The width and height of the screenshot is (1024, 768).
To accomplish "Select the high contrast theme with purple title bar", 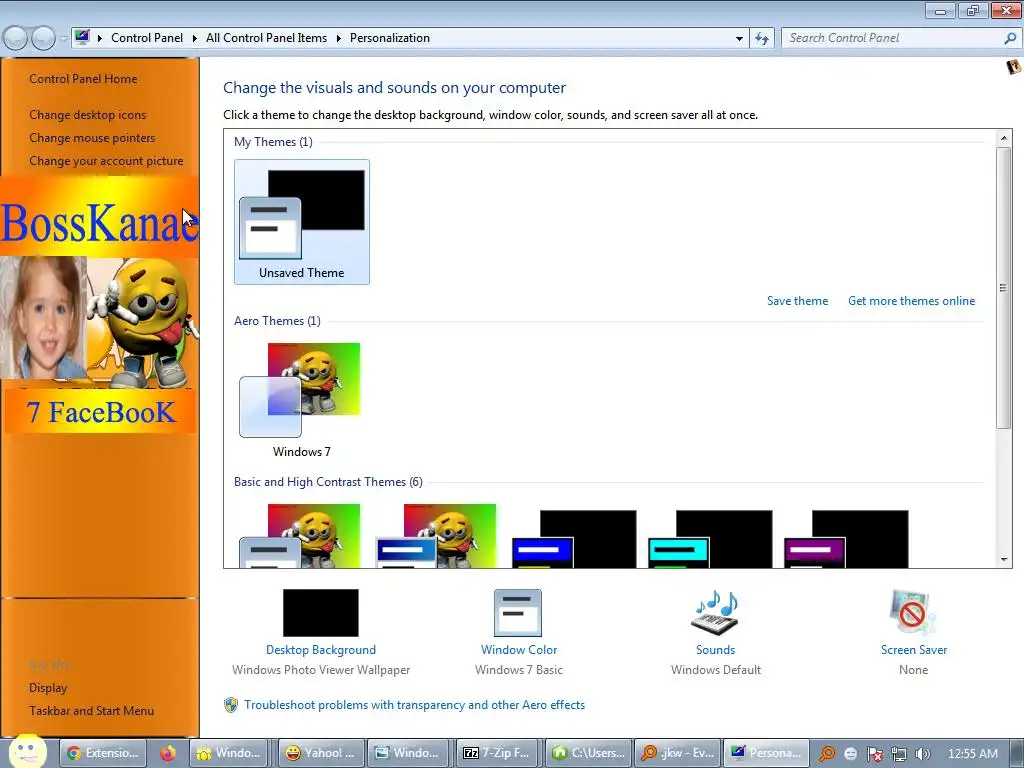I will click(846, 539).
